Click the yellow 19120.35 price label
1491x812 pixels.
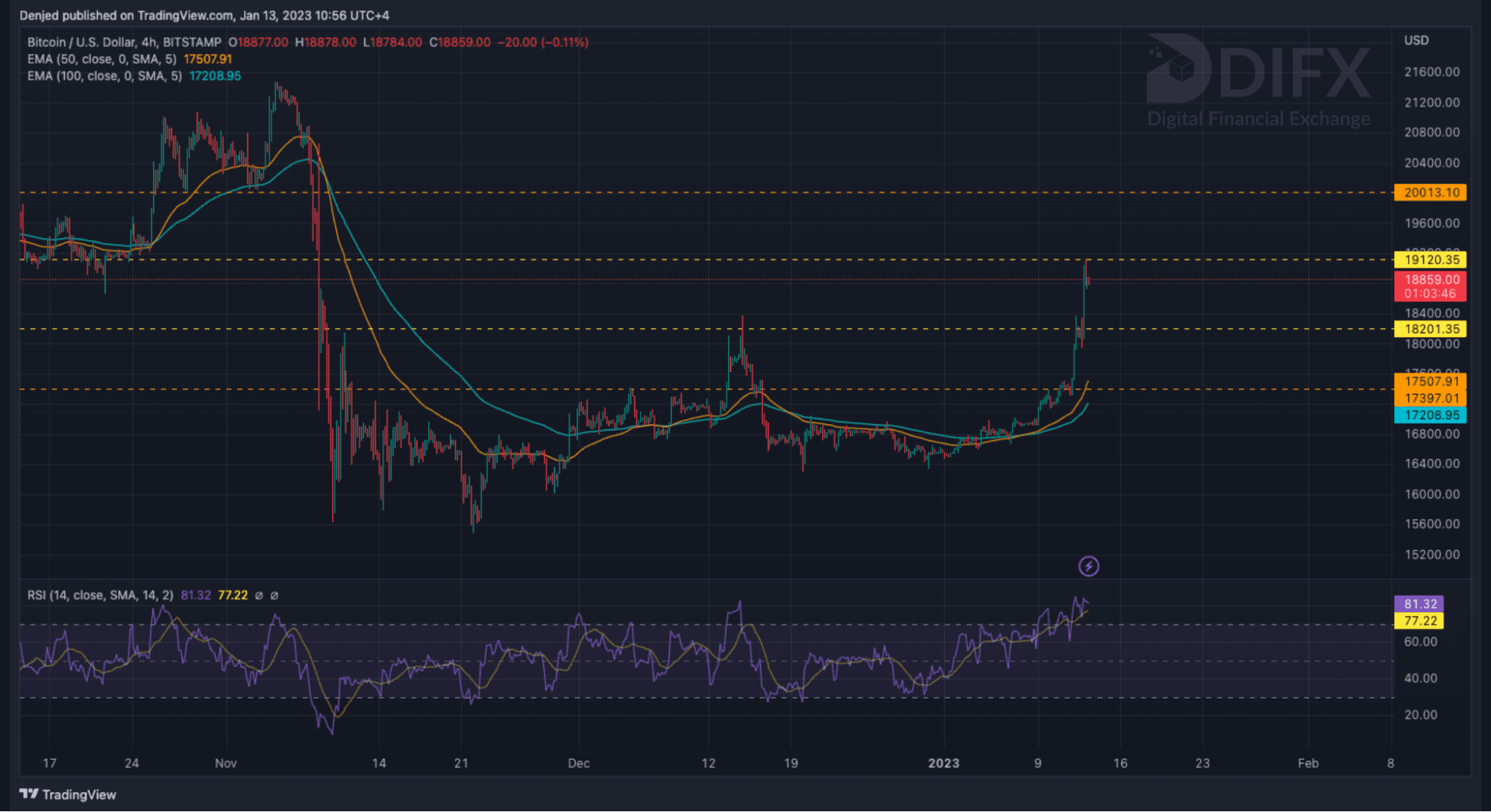[x=1430, y=259]
